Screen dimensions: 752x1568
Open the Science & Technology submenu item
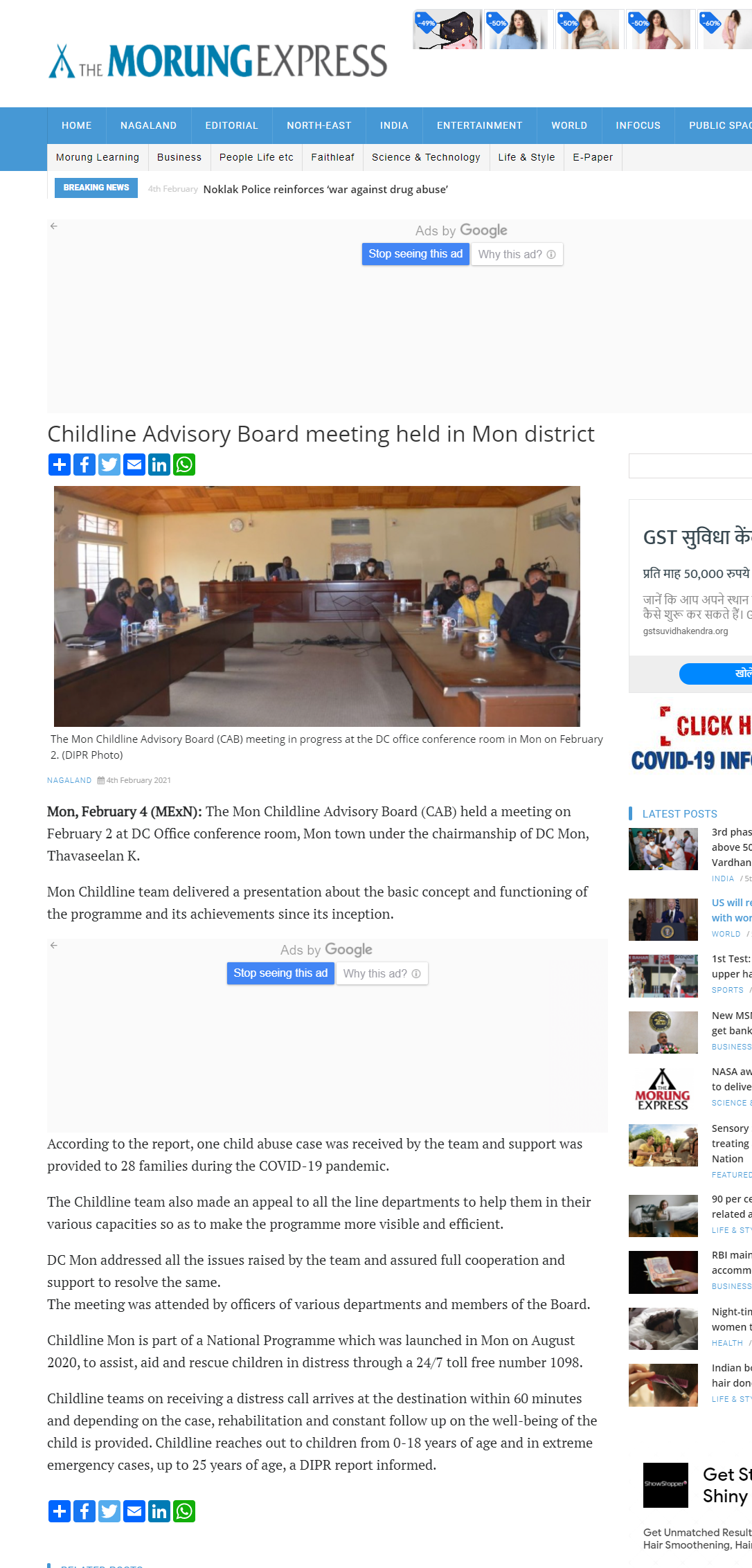tap(426, 157)
